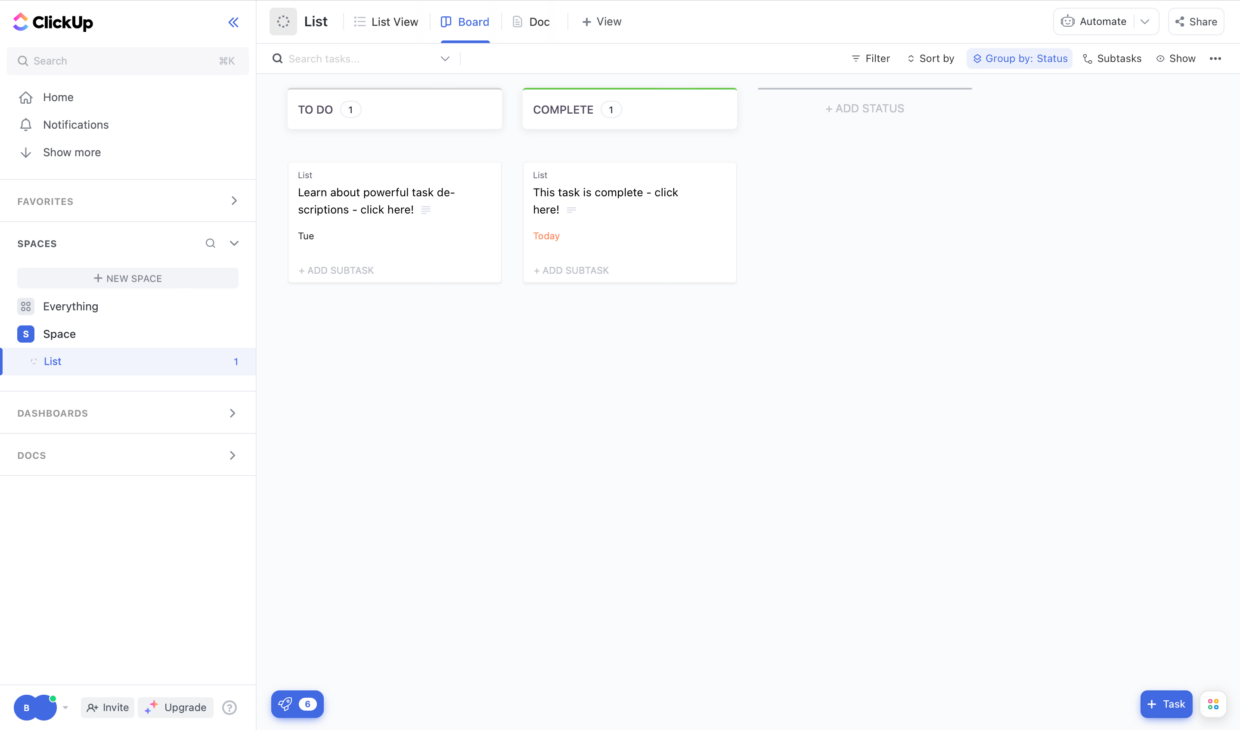The width and height of the screenshot is (1240, 730).
Task: Click the New Space button
Action: 127,277
